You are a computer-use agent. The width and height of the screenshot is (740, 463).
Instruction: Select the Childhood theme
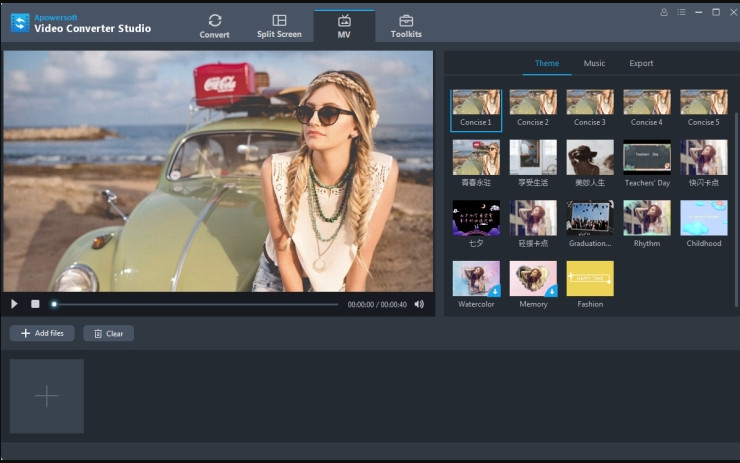click(x=704, y=224)
